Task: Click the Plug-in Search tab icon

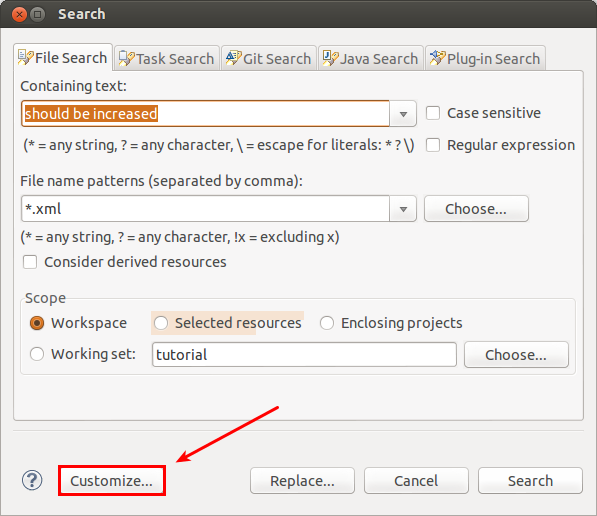Action: 437,58
